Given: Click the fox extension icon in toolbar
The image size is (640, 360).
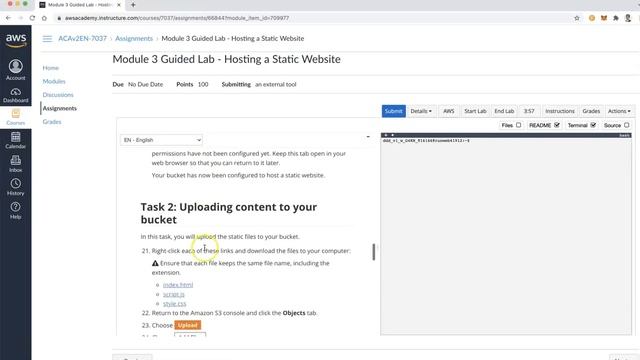Looking at the screenshot, I should [604, 18].
